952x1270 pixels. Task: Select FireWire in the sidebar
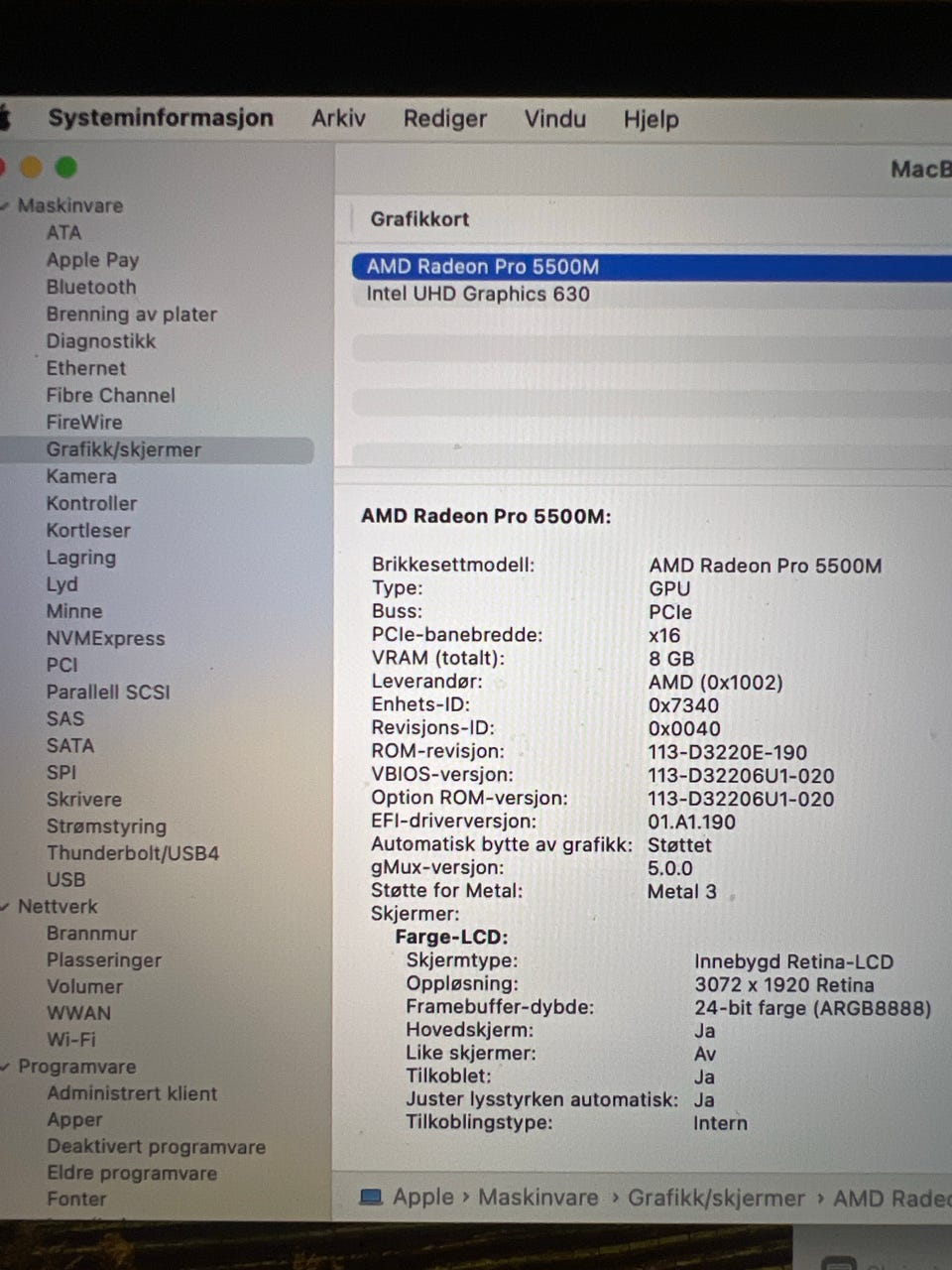pyautogui.click(x=84, y=422)
